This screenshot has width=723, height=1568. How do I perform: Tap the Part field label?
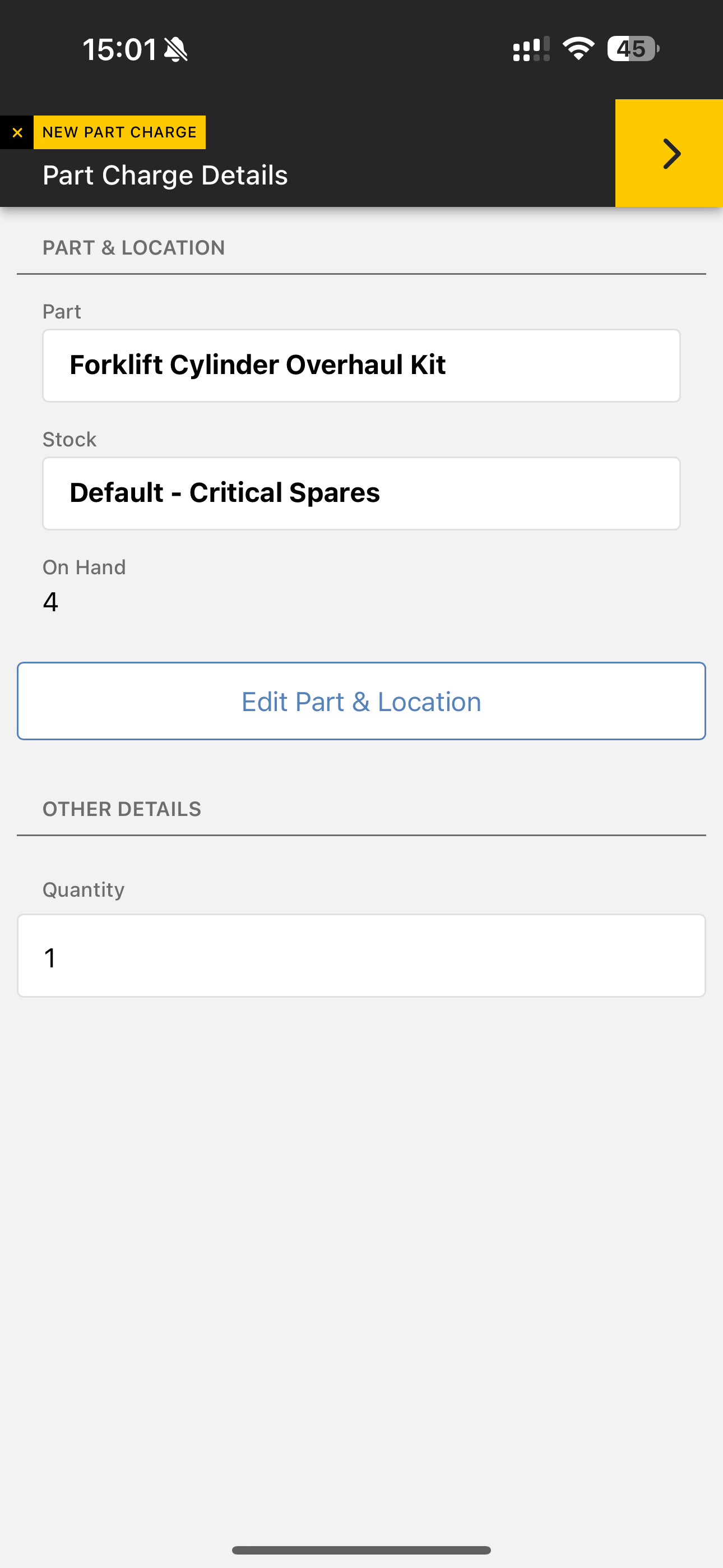tap(62, 312)
